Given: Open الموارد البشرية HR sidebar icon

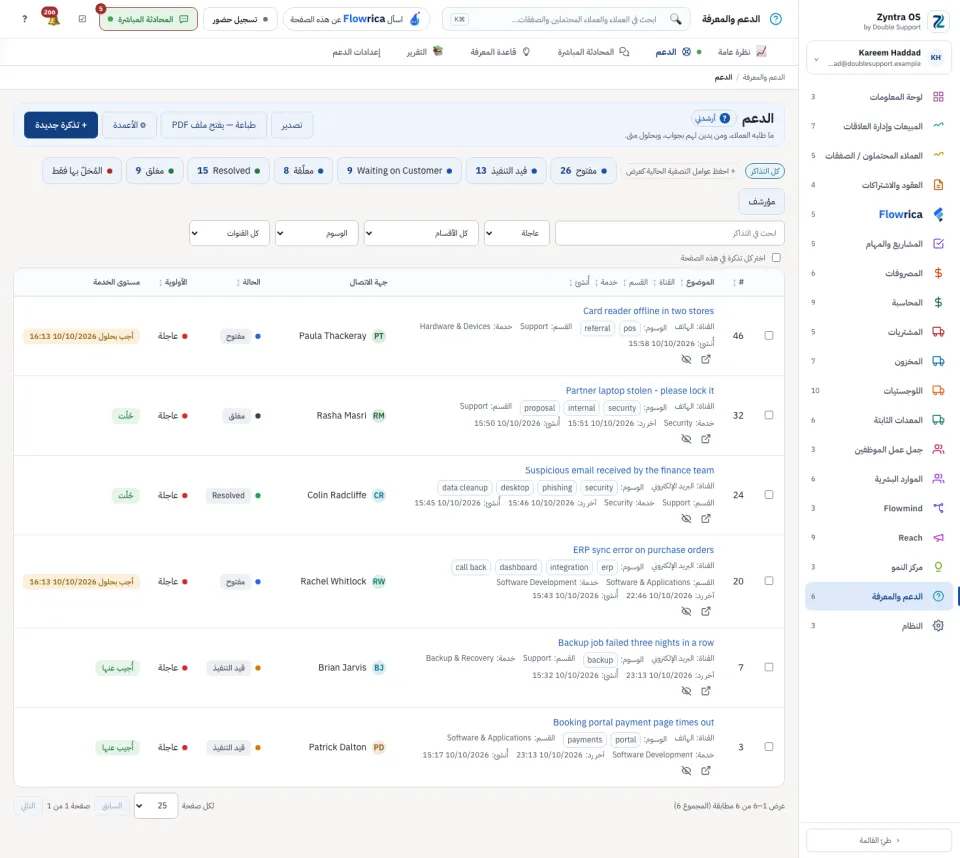Looking at the screenshot, I should [938, 478].
